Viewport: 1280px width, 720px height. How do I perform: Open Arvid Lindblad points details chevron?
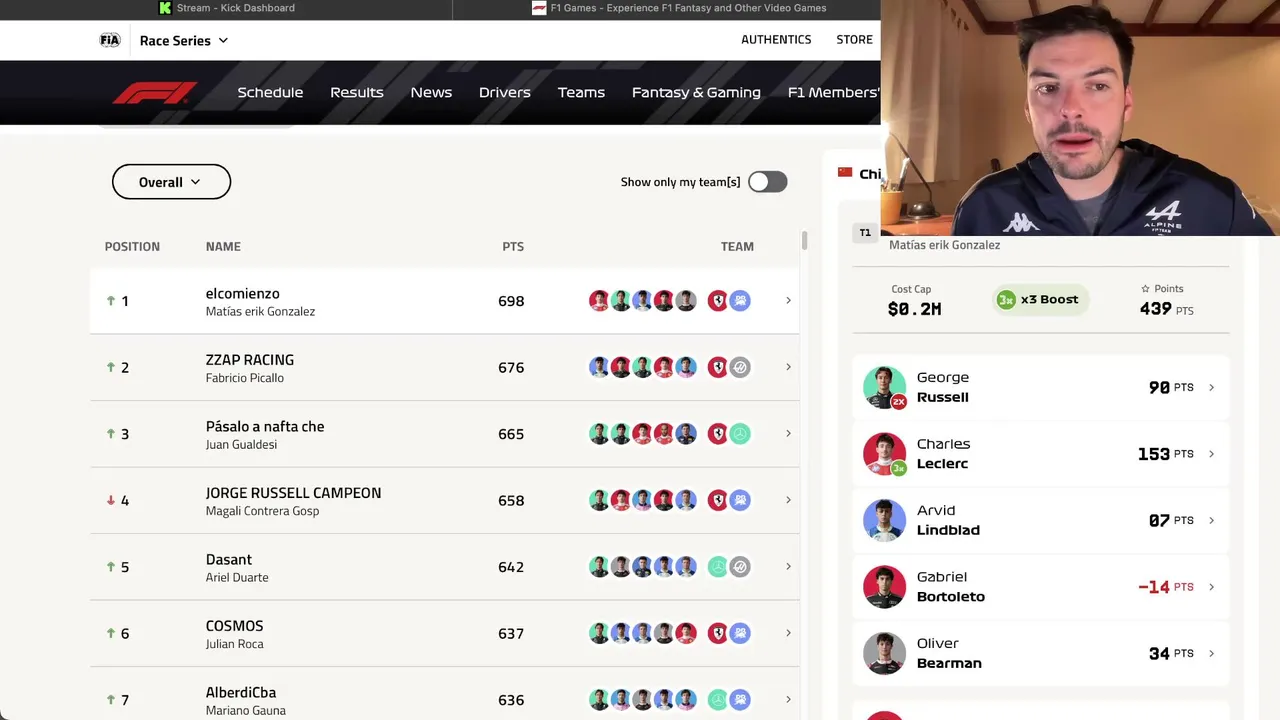(x=1211, y=520)
